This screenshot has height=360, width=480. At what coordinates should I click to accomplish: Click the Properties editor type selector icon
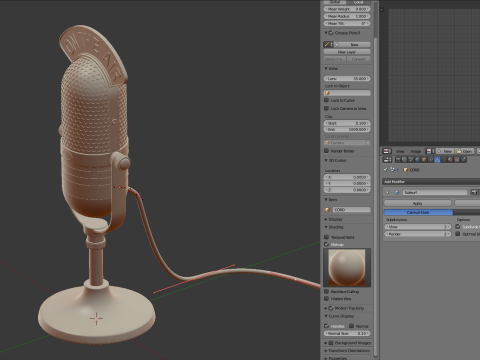click(387, 160)
